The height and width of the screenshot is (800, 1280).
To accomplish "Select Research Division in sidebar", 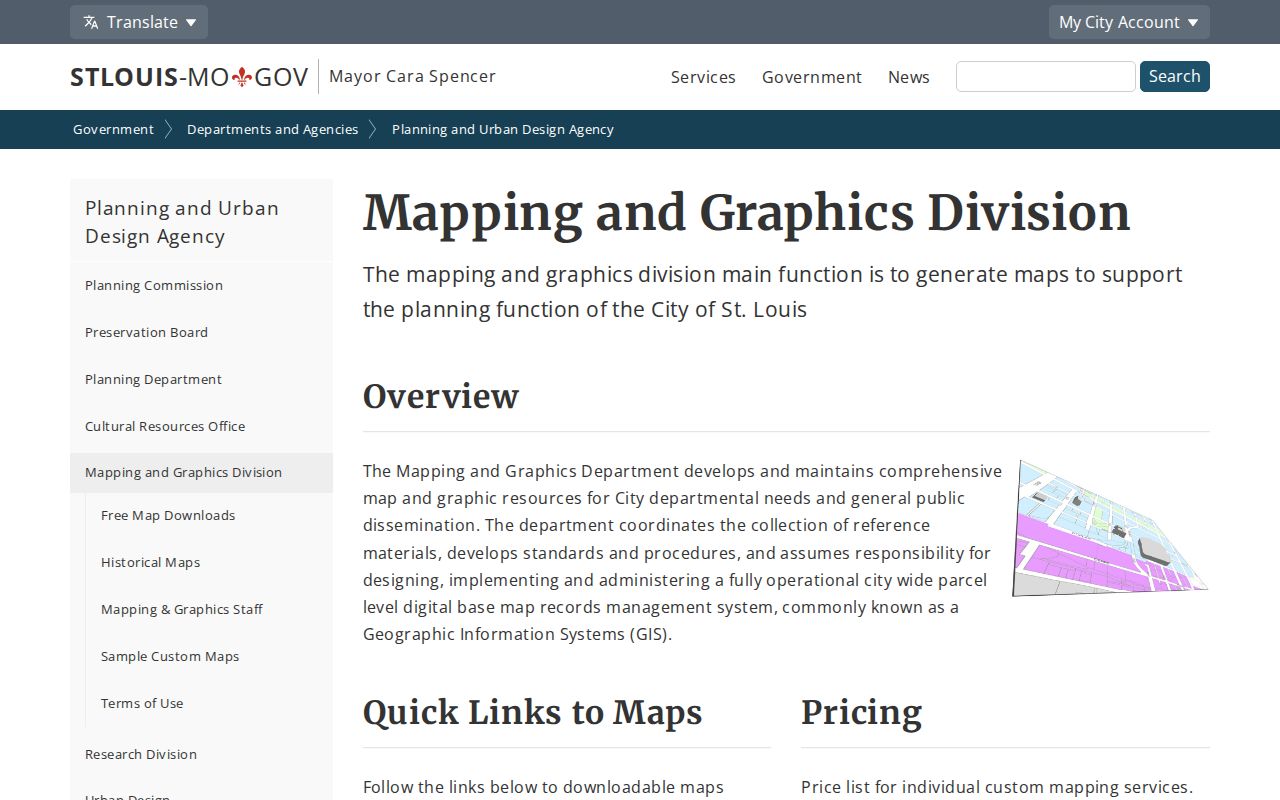I will point(201,754).
